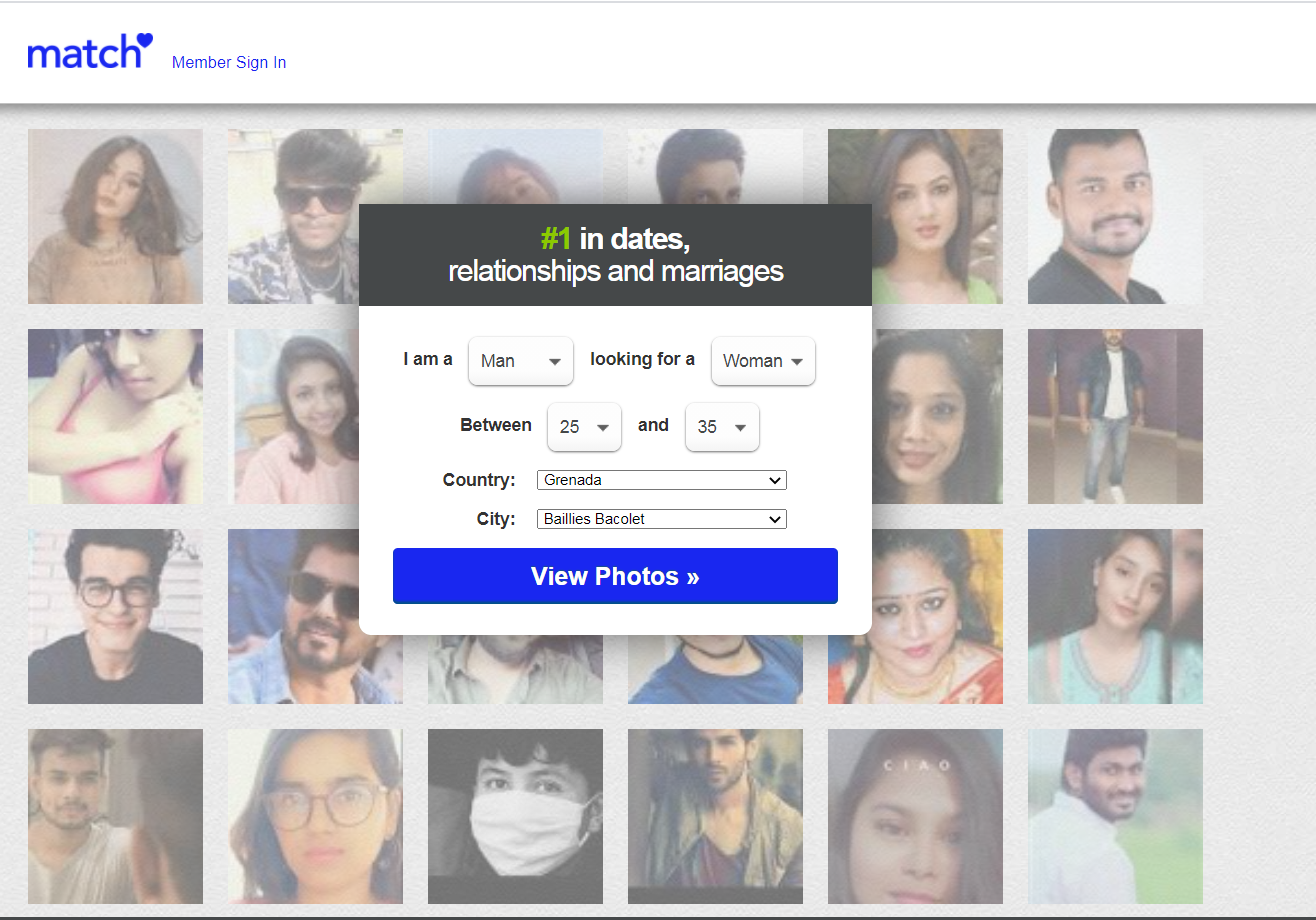Expand the minimum age 25 dropdown
This screenshot has height=920, width=1316.
[x=585, y=427]
